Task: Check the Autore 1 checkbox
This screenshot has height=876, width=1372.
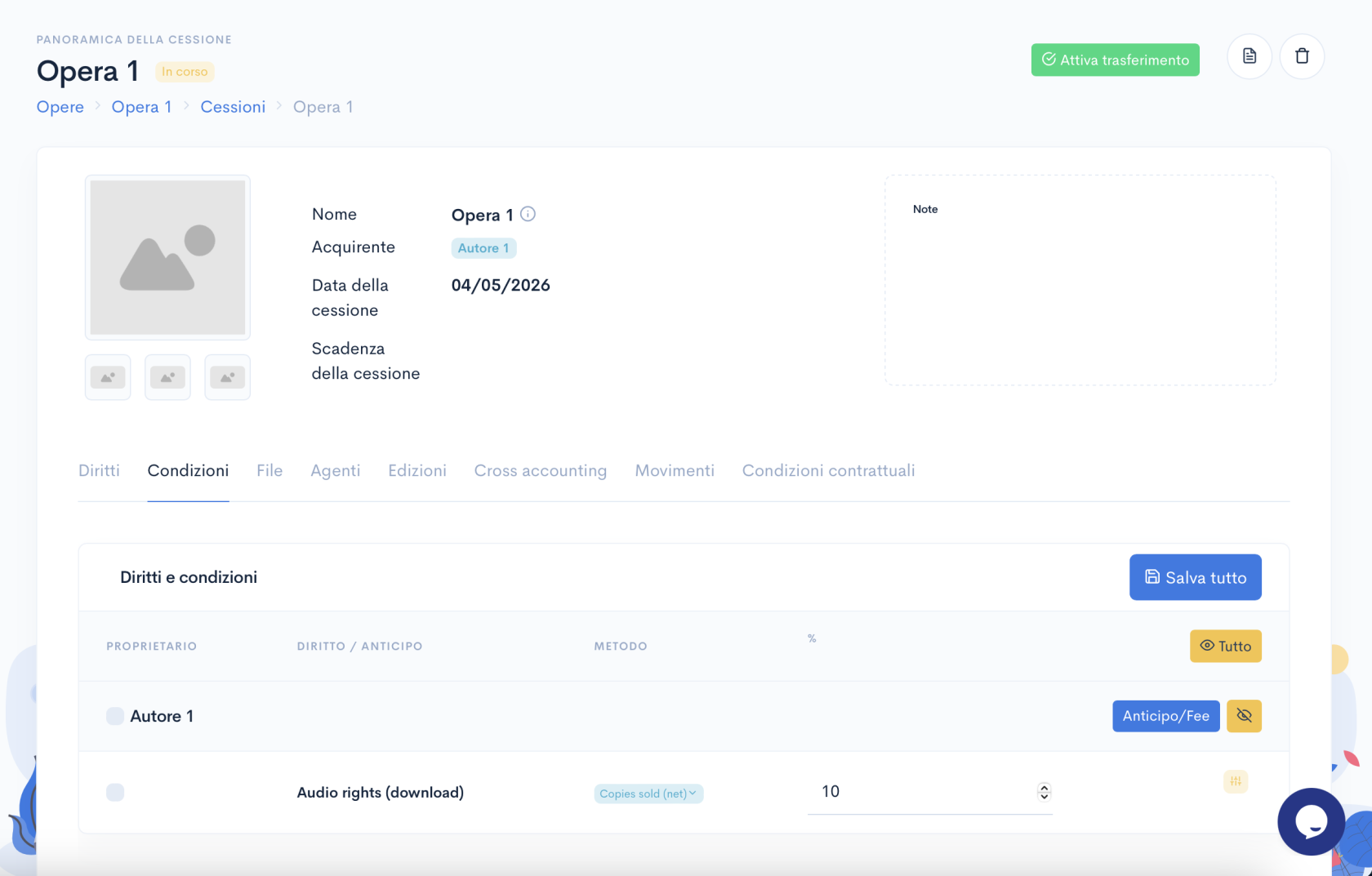Action: pyautogui.click(x=115, y=716)
